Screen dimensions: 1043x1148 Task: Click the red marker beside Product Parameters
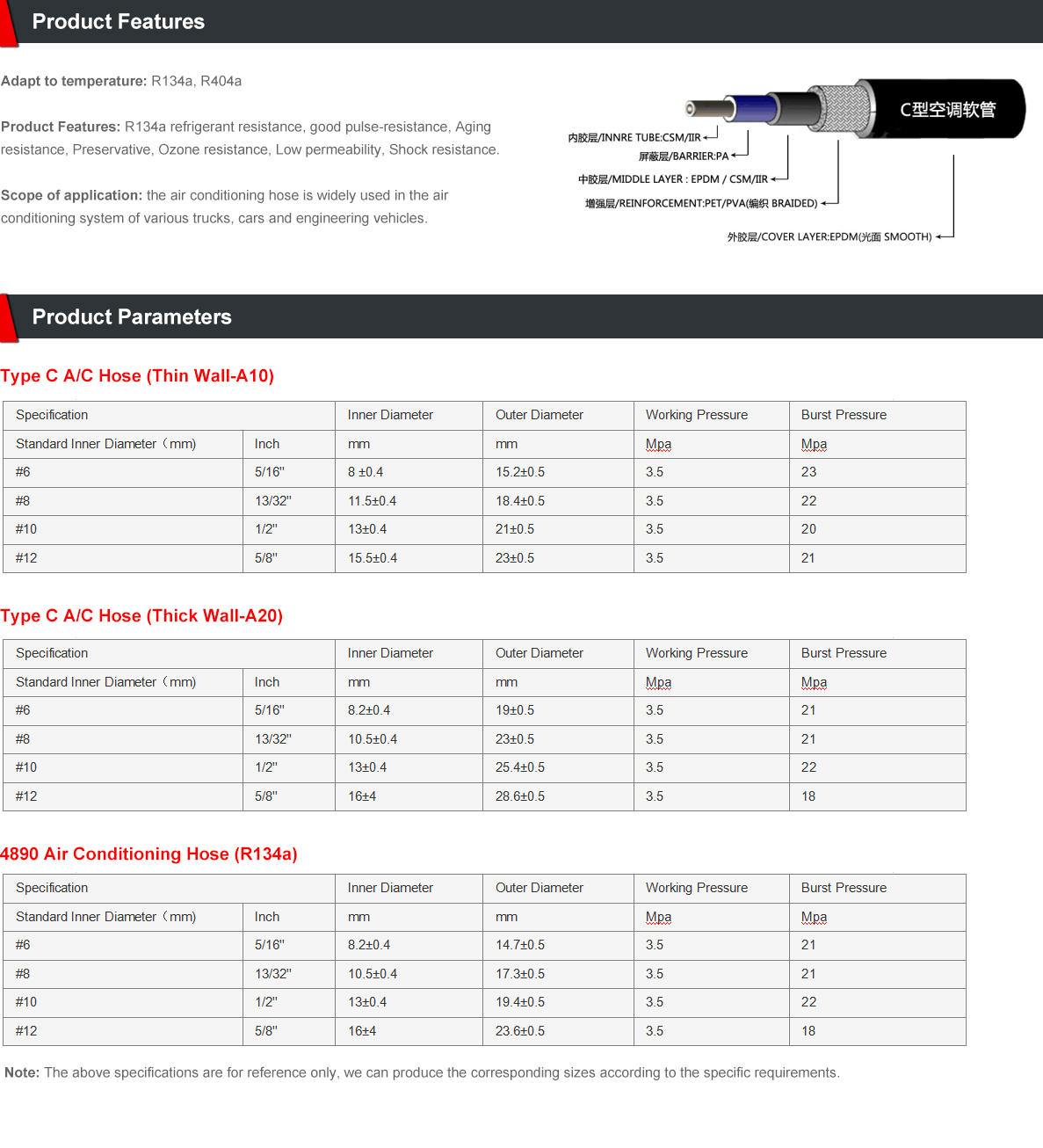pos(8,317)
